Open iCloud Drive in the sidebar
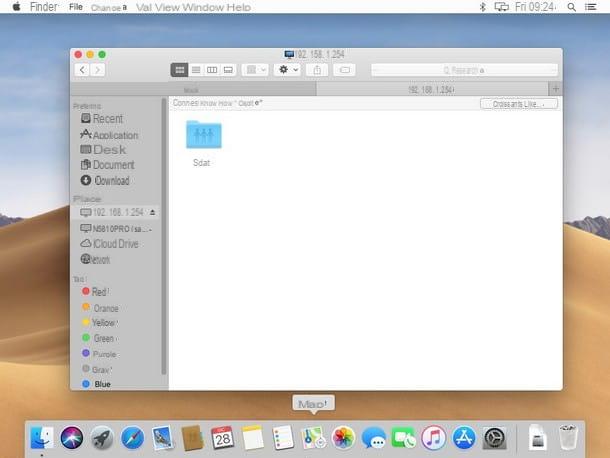The image size is (610, 458). pyautogui.click(x=110, y=244)
